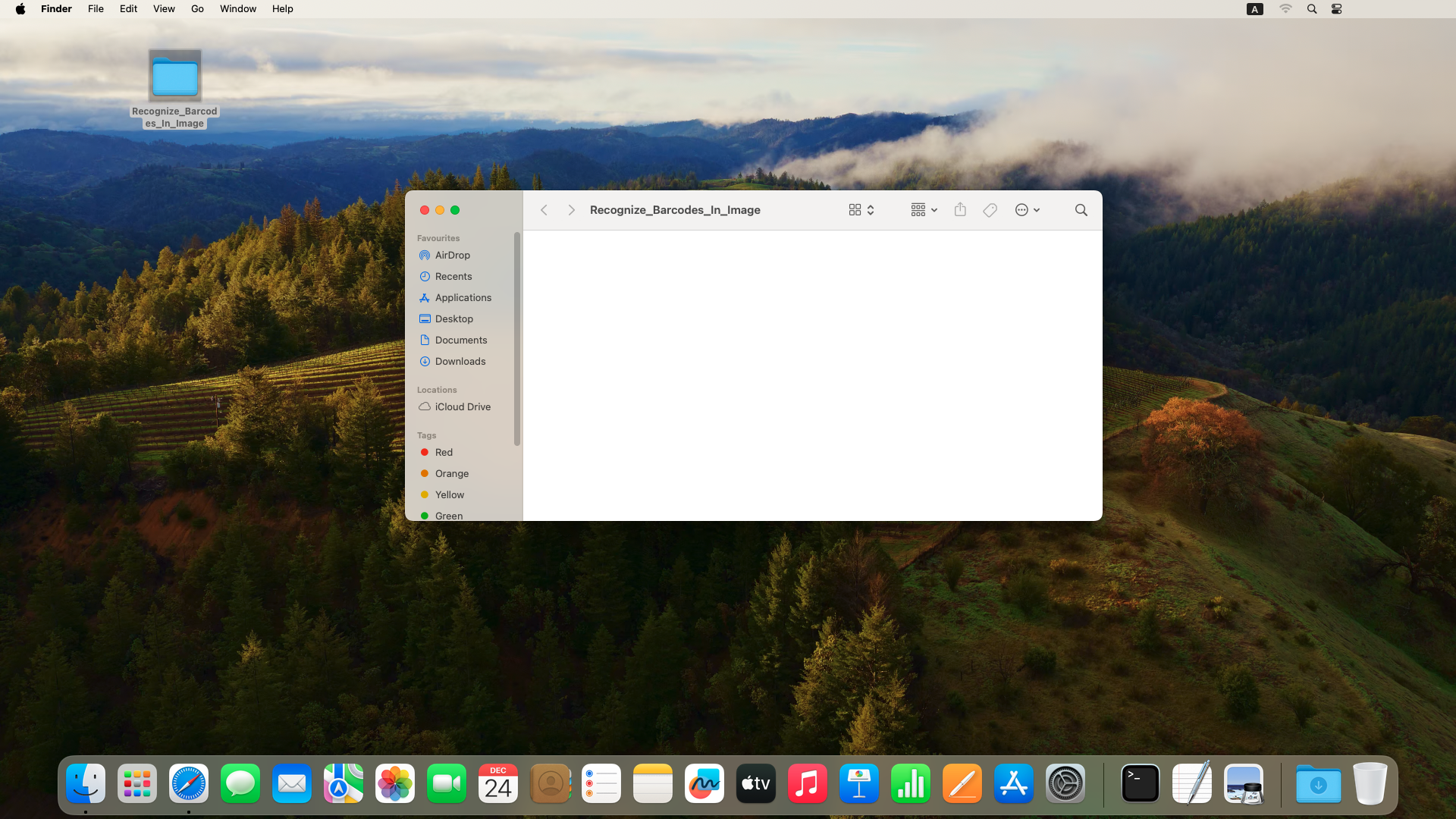
Task: Open AirDrop from the sidebar
Action: coord(452,256)
